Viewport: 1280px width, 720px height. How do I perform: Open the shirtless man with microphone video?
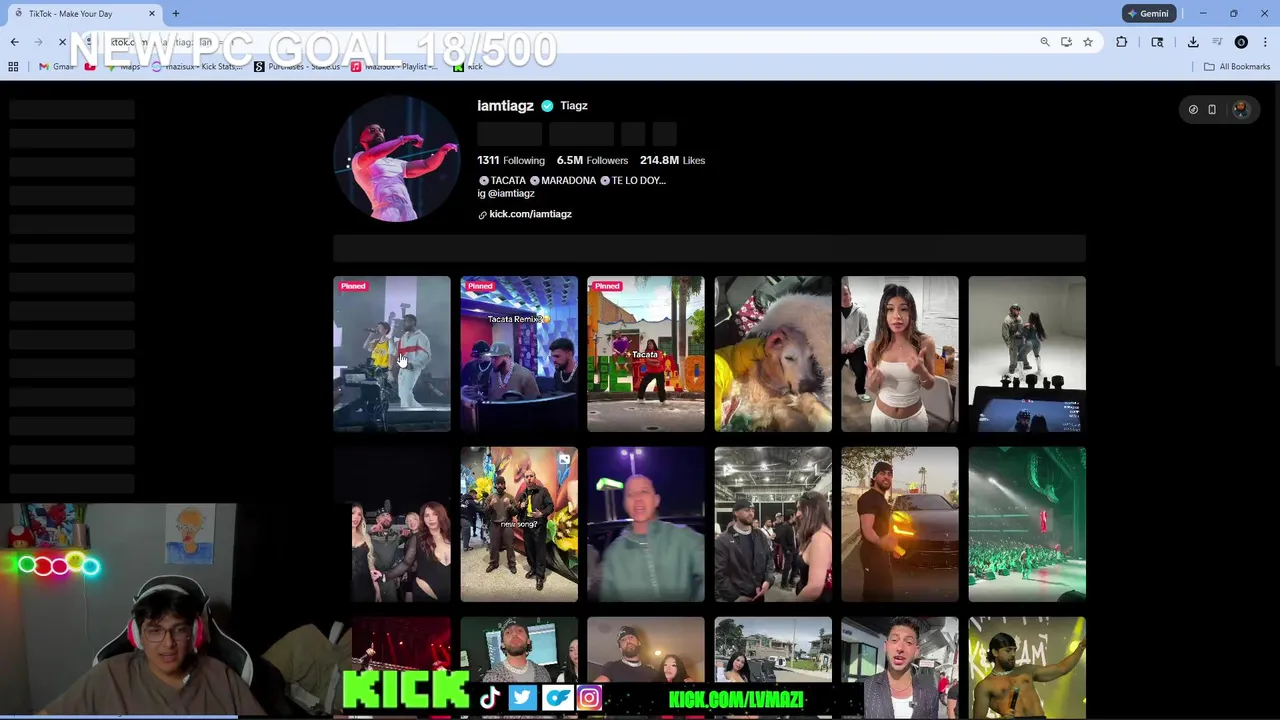pyautogui.click(x=1027, y=667)
